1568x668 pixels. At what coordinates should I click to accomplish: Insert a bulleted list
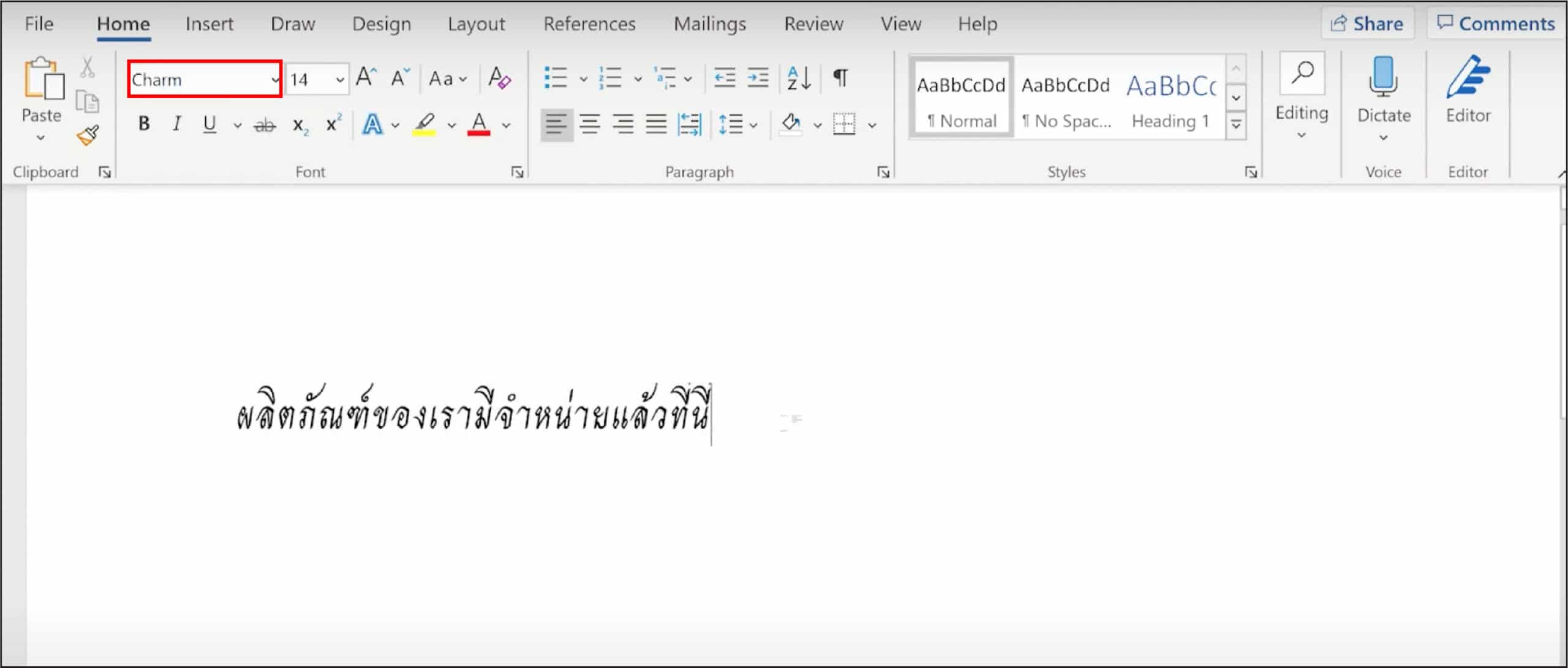[x=556, y=78]
